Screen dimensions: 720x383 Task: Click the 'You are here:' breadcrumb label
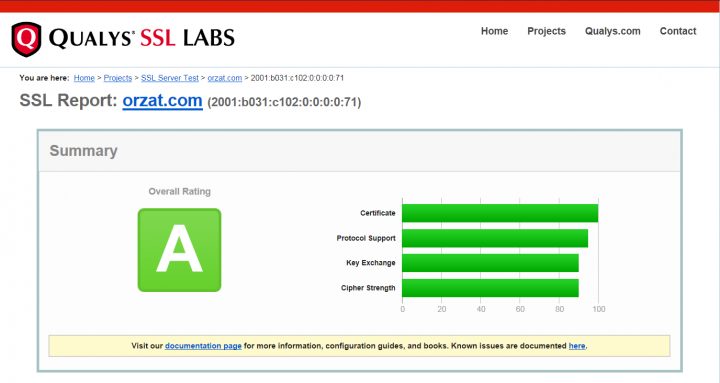click(x=44, y=78)
